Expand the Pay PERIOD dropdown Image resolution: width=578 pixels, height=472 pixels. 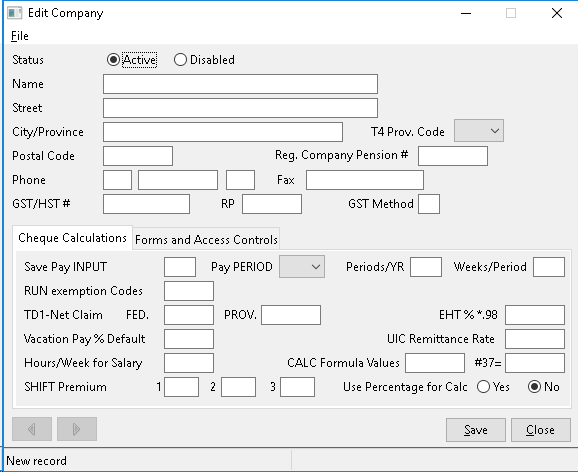click(x=302, y=267)
